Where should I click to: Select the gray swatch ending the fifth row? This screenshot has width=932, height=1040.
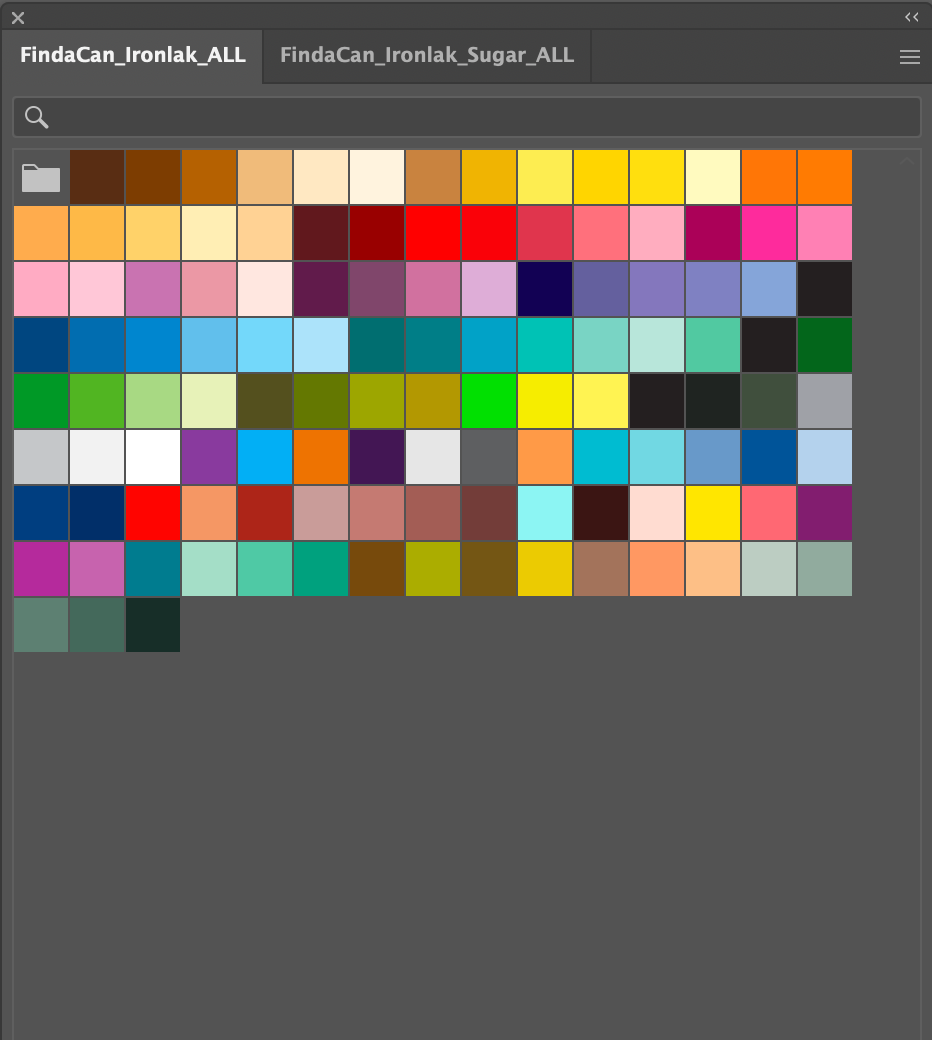click(825, 401)
